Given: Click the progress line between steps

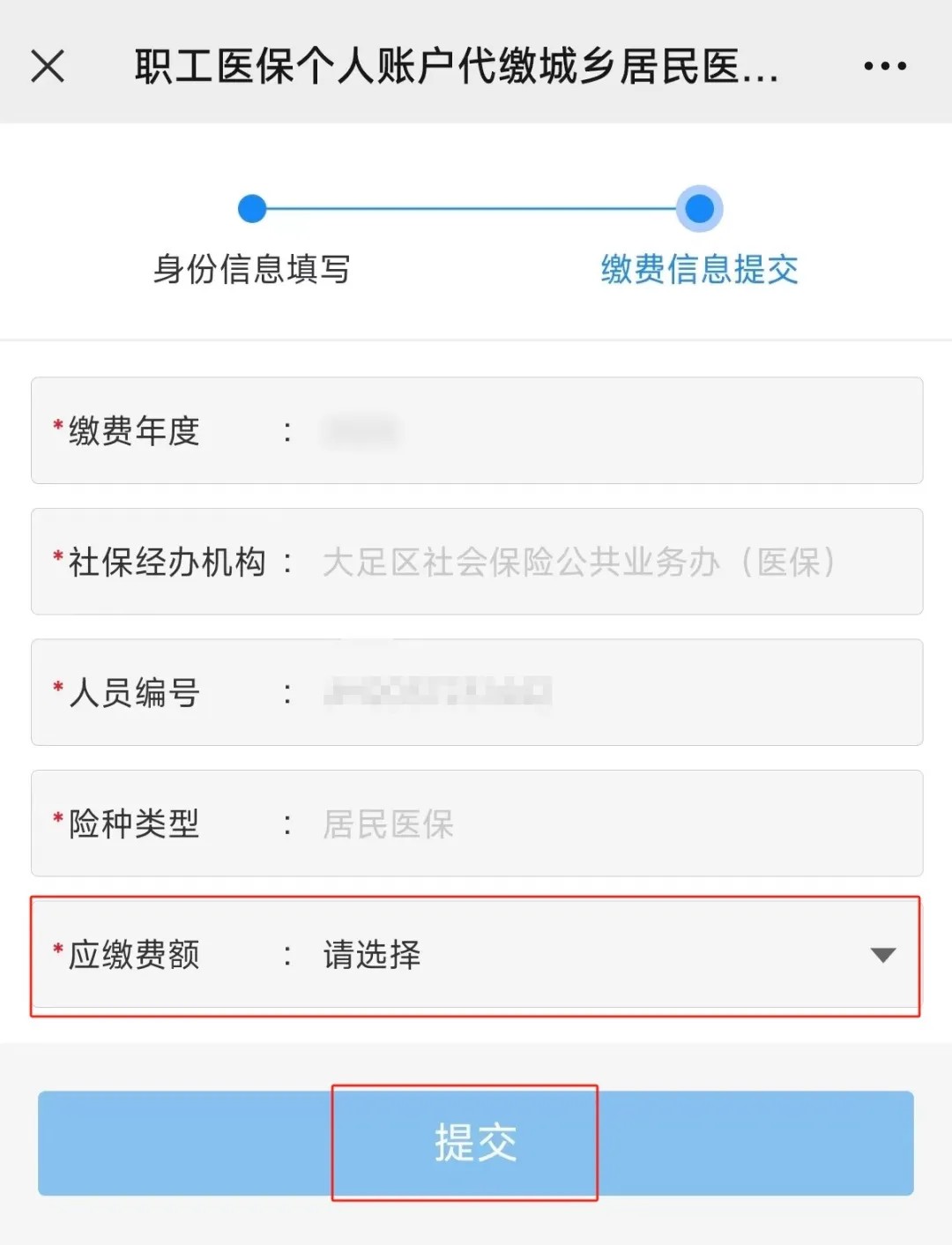Looking at the screenshot, I should click(x=474, y=209).
